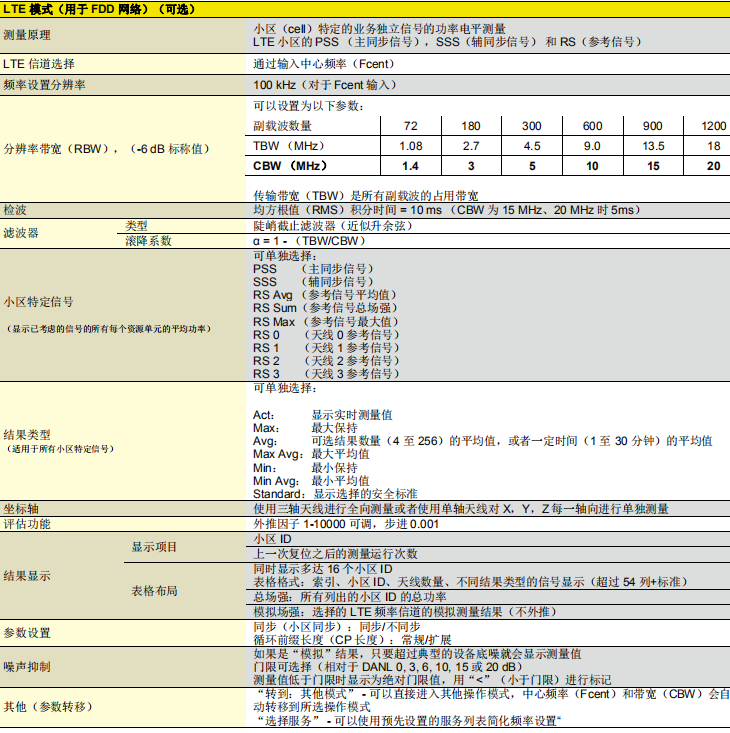The image size is (730, 733).
Task: Click the 72 subcarrier count cell
Action: [x=410, y=126]
